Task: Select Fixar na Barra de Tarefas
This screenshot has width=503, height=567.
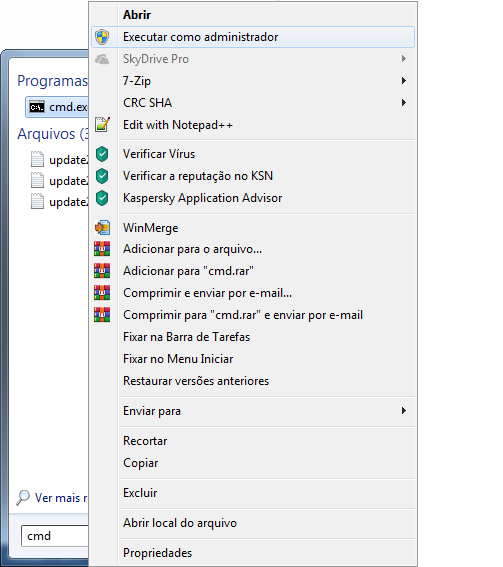Action: [253, 337]
